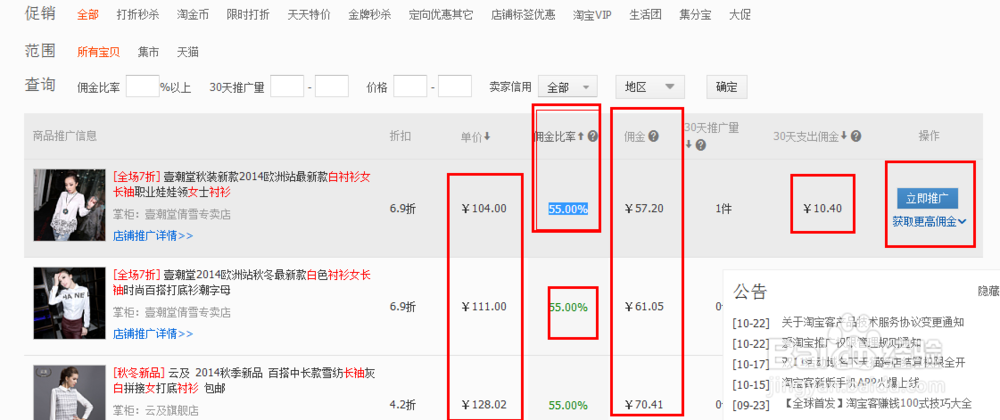This screenshot has height=420, width=1000.
Task: Choose the 所有宝贝 range option
Action: [x=98, y=52]
